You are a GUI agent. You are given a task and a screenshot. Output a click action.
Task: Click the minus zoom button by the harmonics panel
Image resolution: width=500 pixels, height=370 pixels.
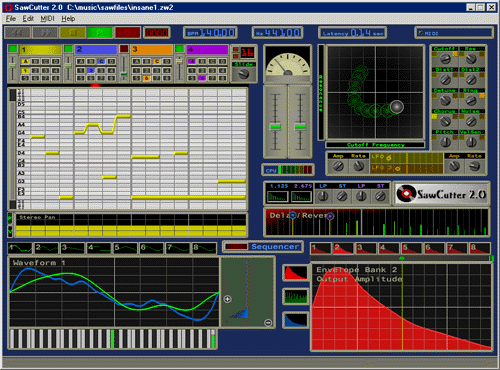(268, 322)
